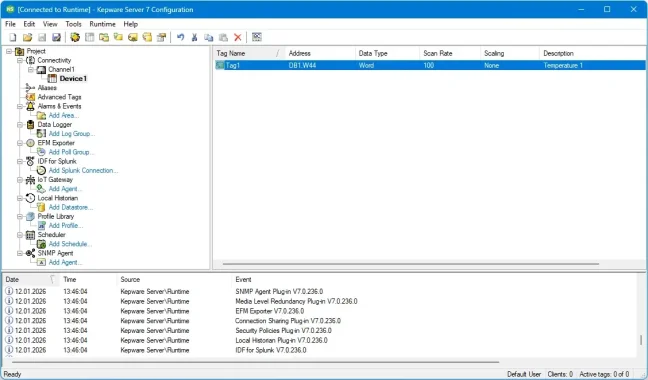The width and height of the screenshot is (648, 380).
Task: Open the Help menu
Action: click(x=131, y=24)
